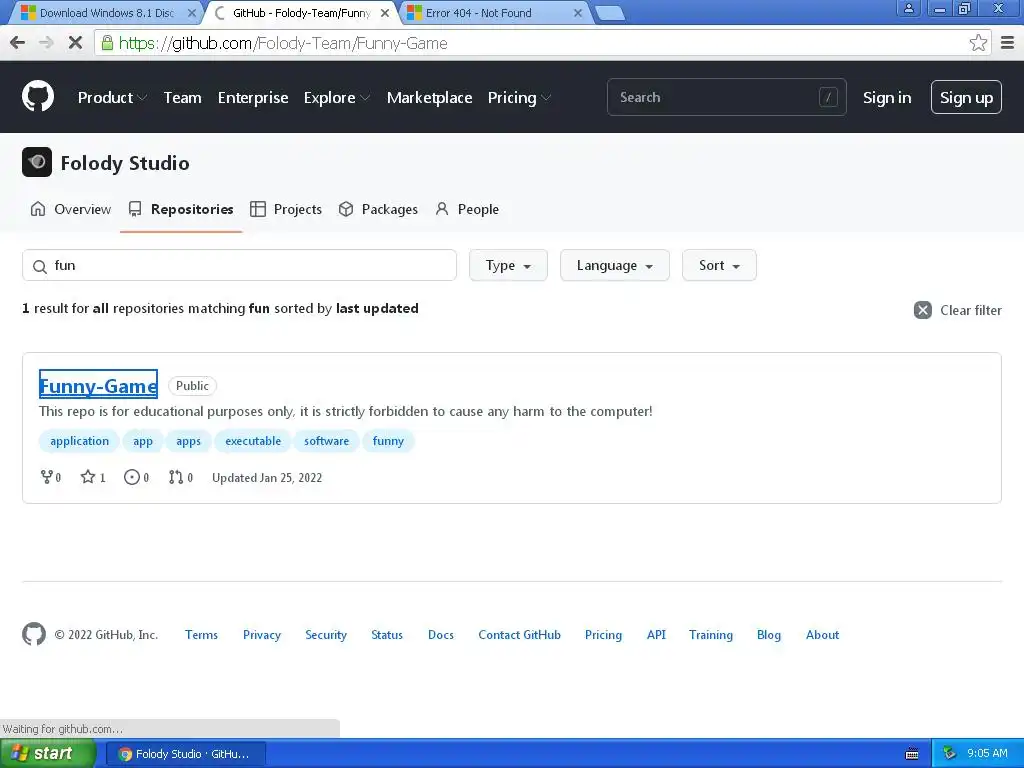The image size is (1024, 768).
Task: Click Marketplace in the header
Action: pyautogui.click(x=429, y=97)
